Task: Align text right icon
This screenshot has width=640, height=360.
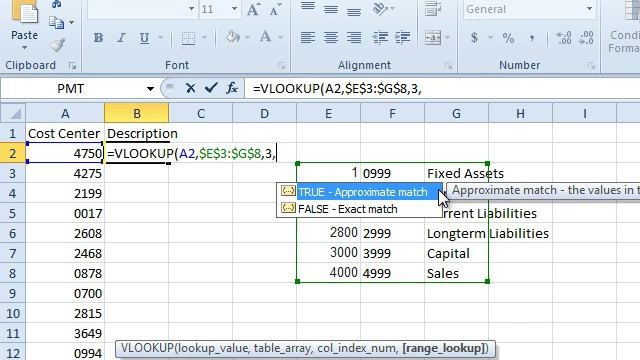Action: 353,38
